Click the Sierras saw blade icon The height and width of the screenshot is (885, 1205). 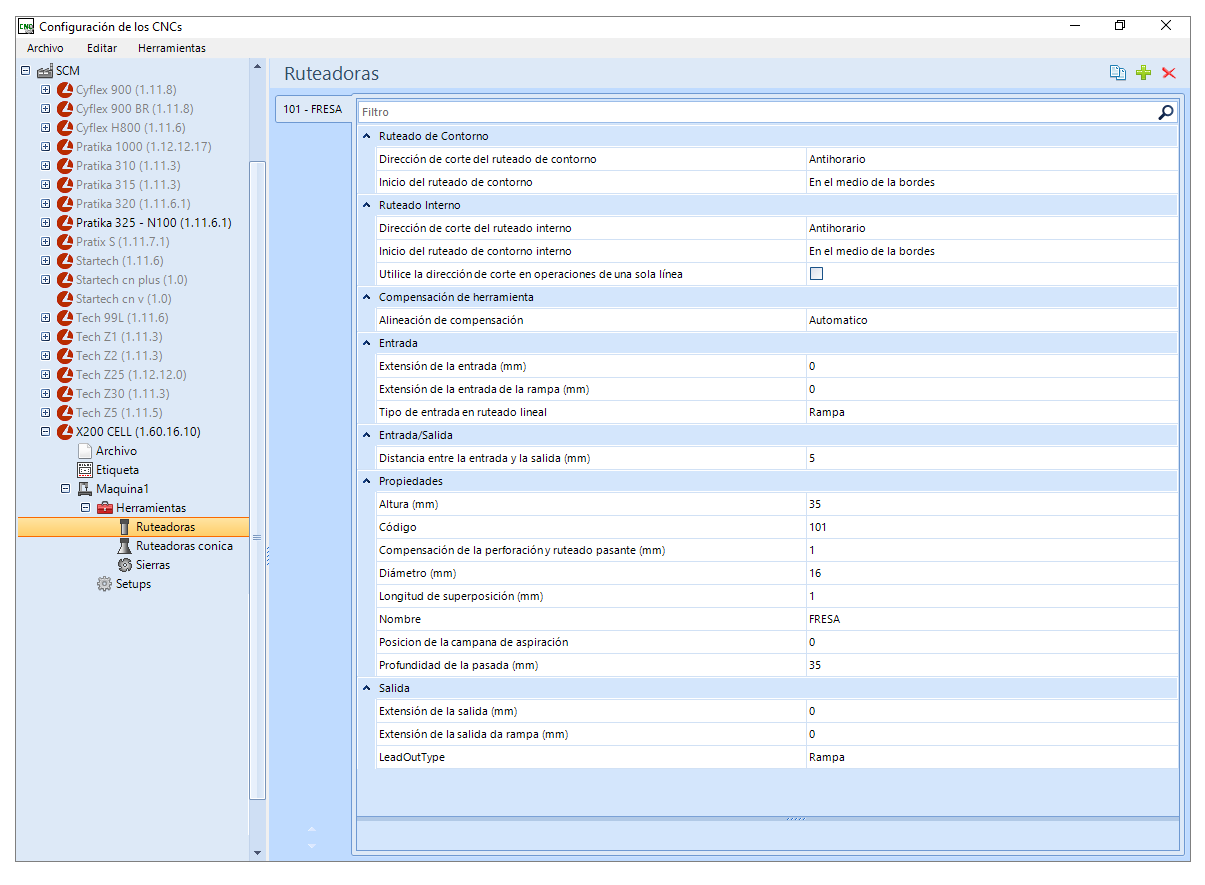click(125, 565)
